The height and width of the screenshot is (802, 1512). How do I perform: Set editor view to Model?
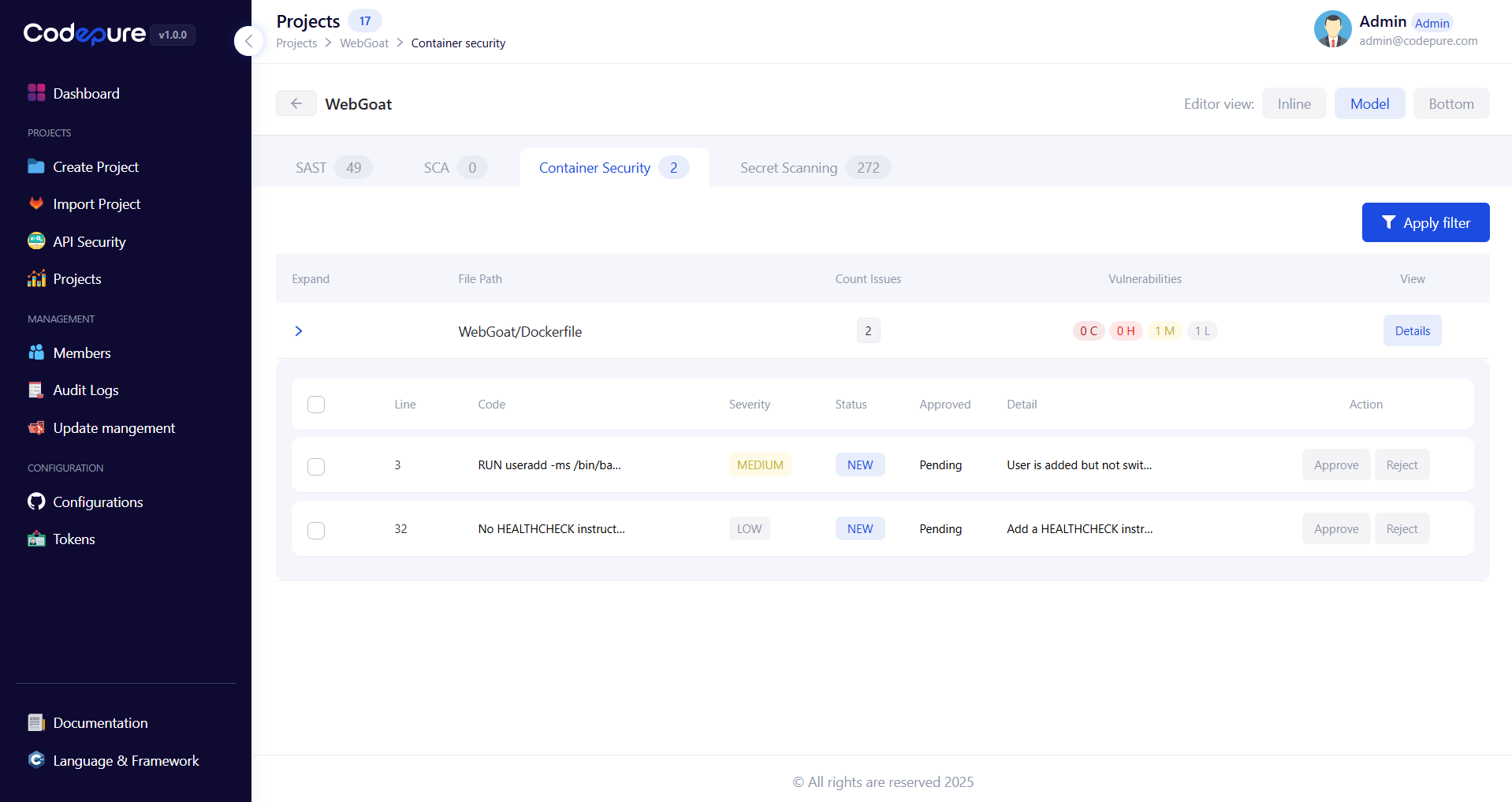tap(1369, 103)
